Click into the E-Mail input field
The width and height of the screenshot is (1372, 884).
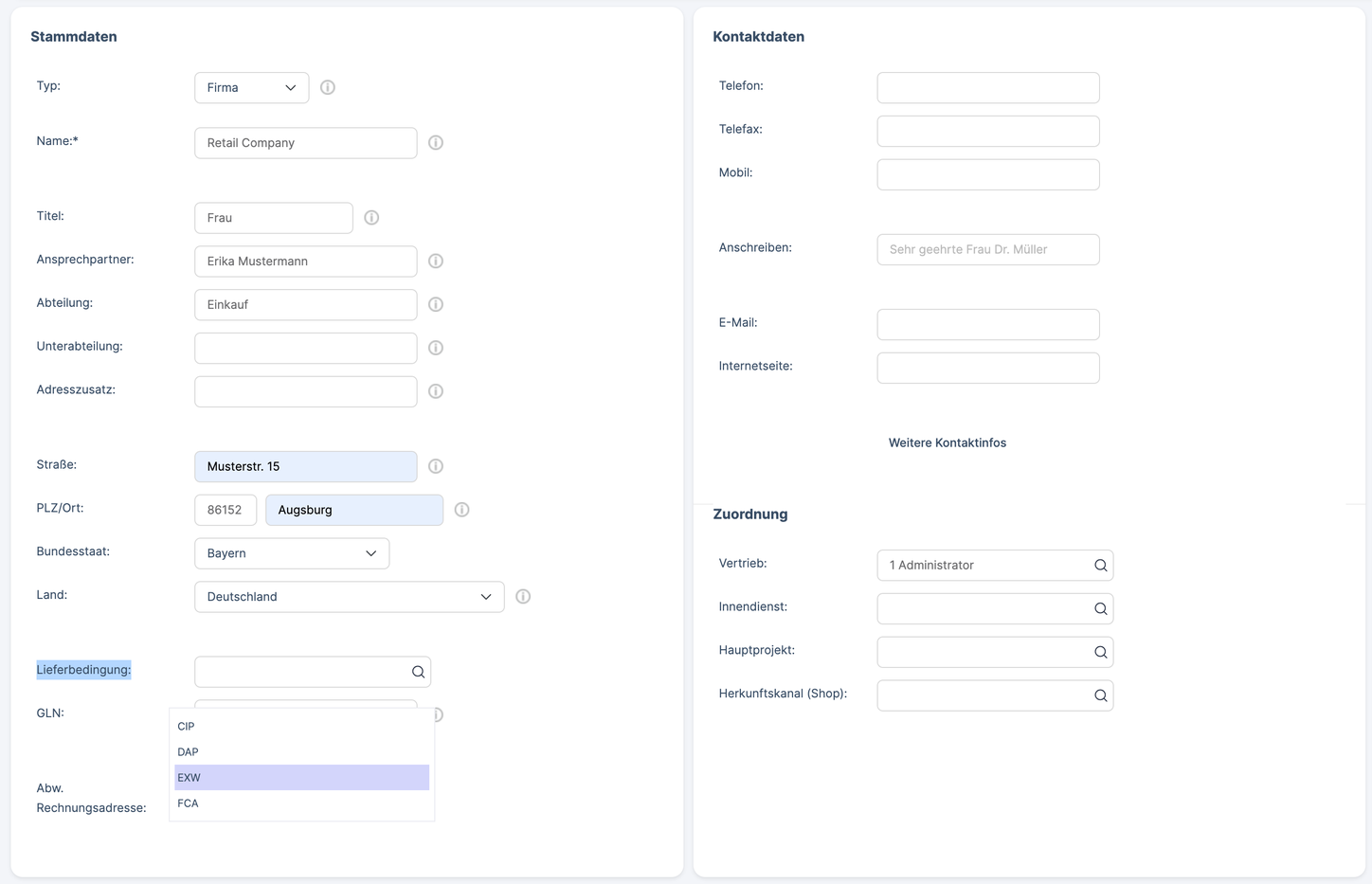(x=987, y=325)
